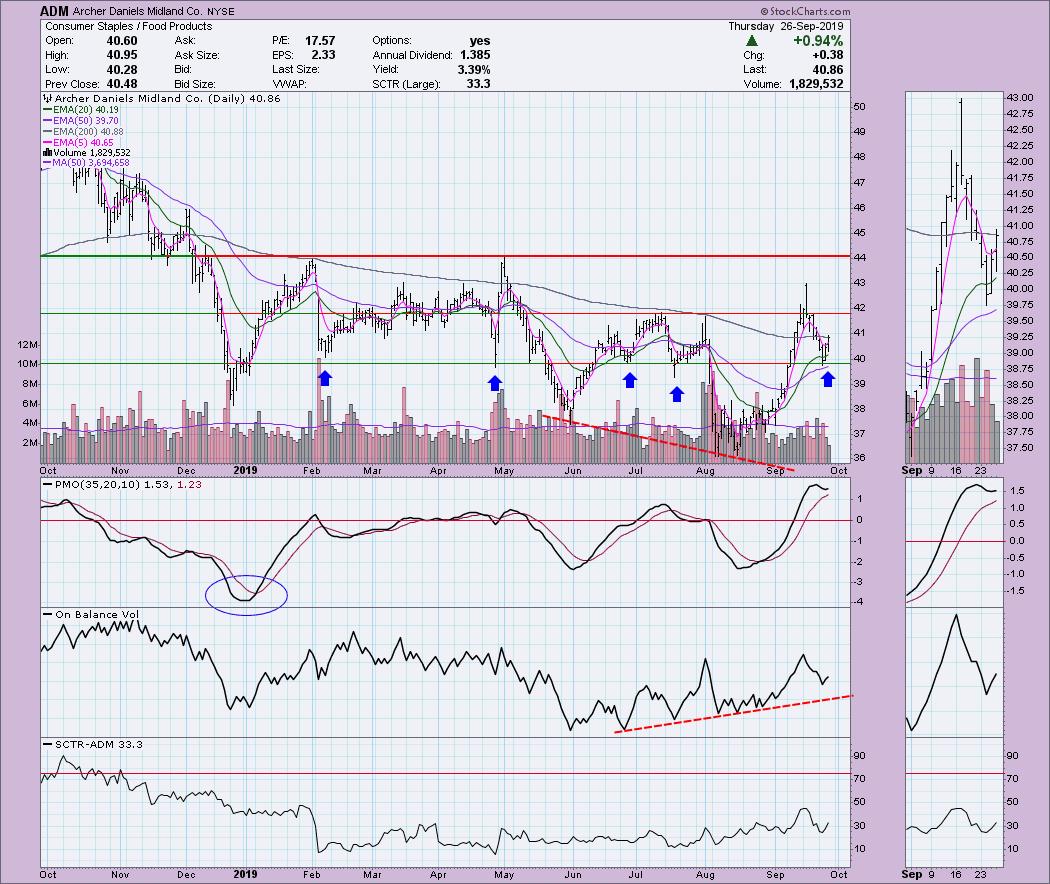Click the rightmost blue arrow in late September
Screen dimensions: 1050x884
[x=829, y=380]
